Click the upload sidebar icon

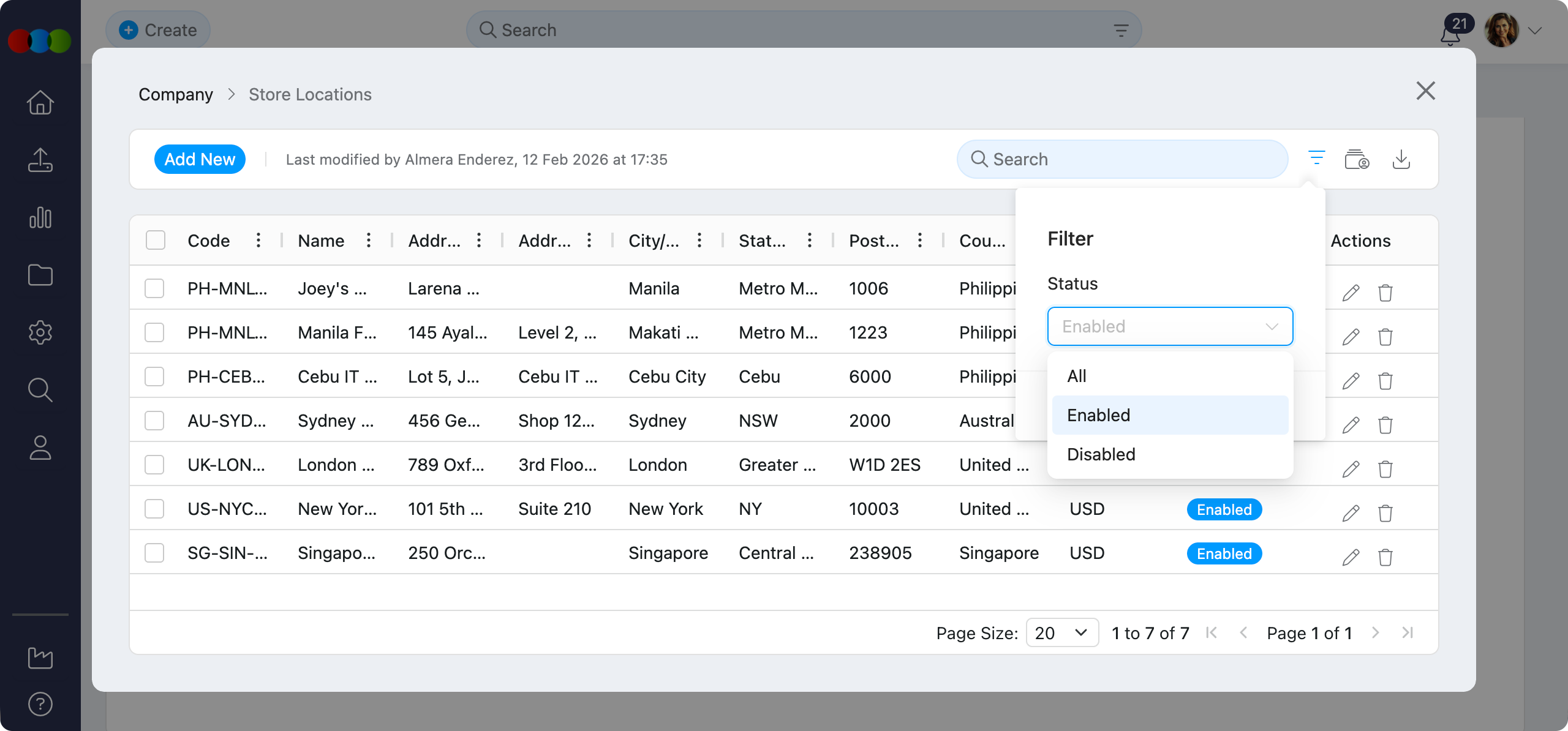[40, 160]
